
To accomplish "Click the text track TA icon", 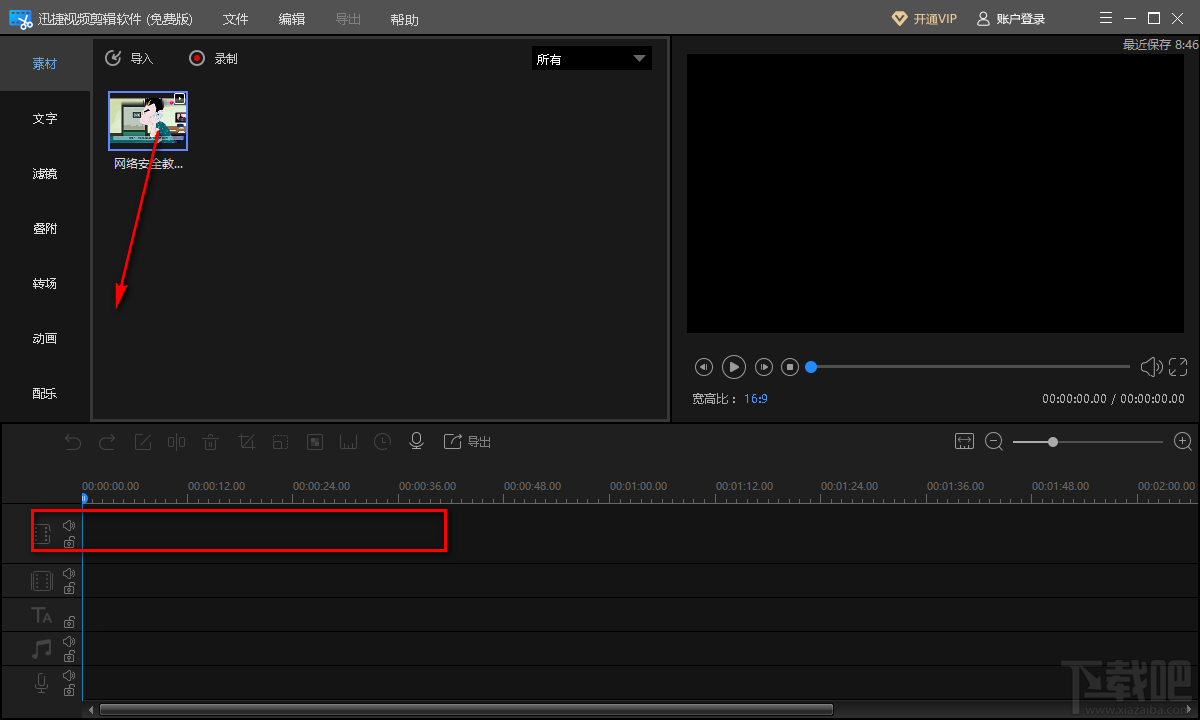I will click(x=42, y=615).
